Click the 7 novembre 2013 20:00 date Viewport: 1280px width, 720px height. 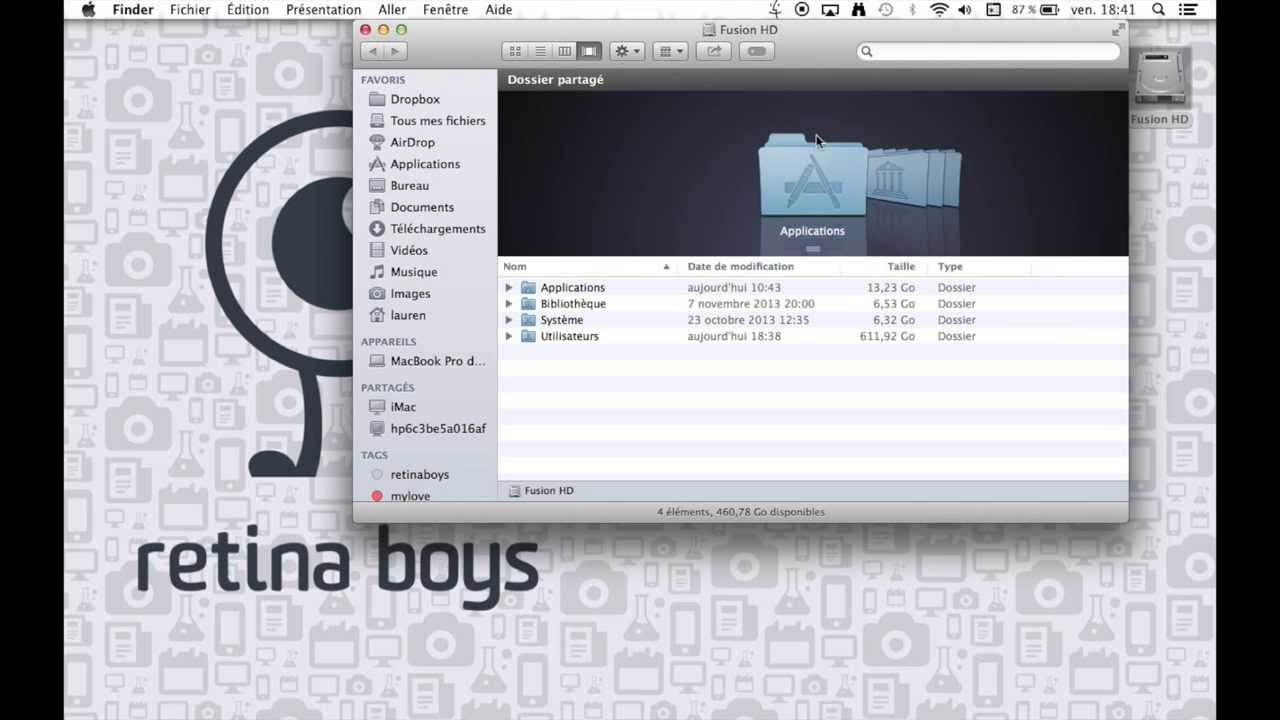[x=751, y=304]
